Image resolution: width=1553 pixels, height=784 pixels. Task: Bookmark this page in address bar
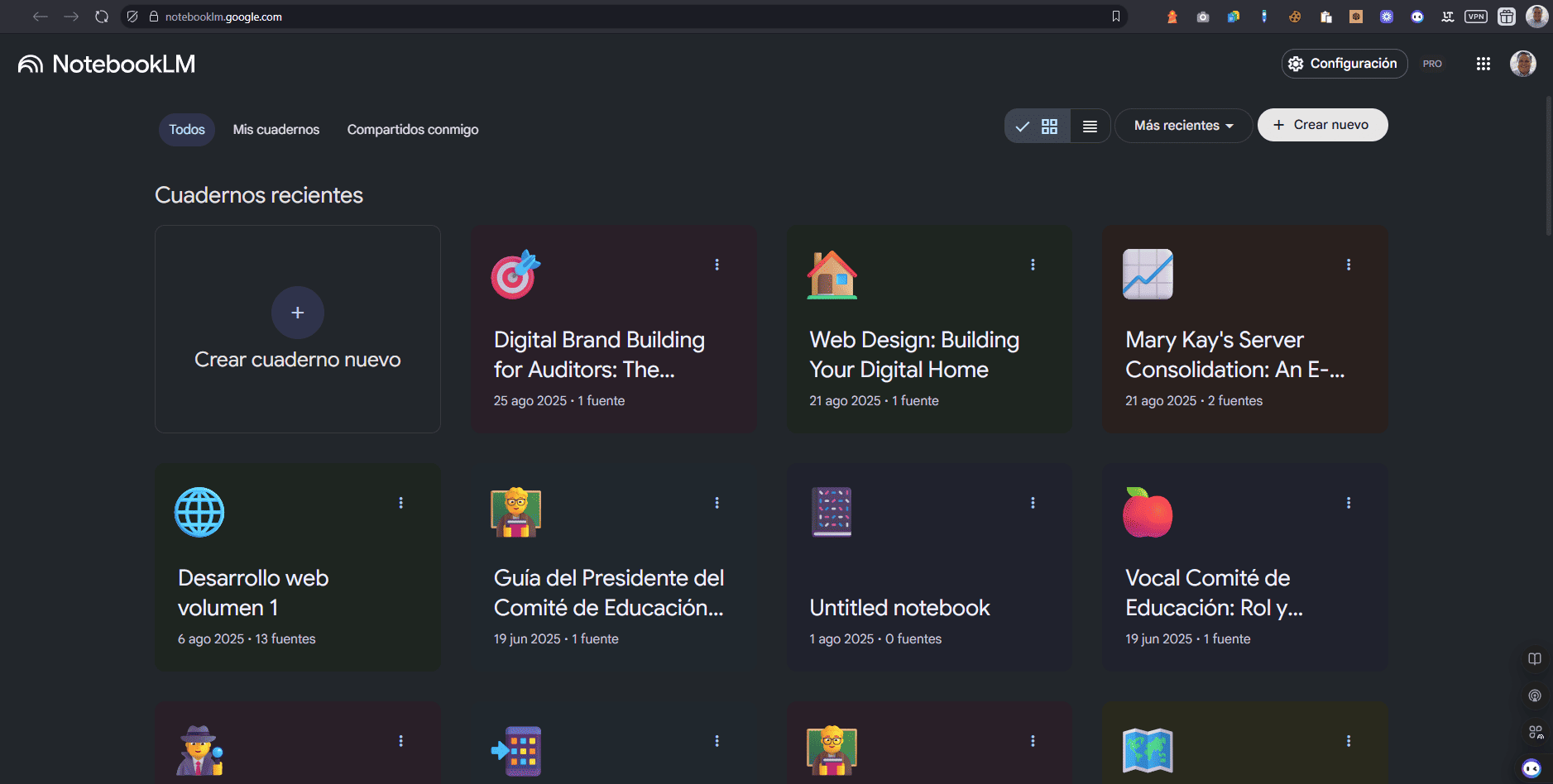[1115, 17]
